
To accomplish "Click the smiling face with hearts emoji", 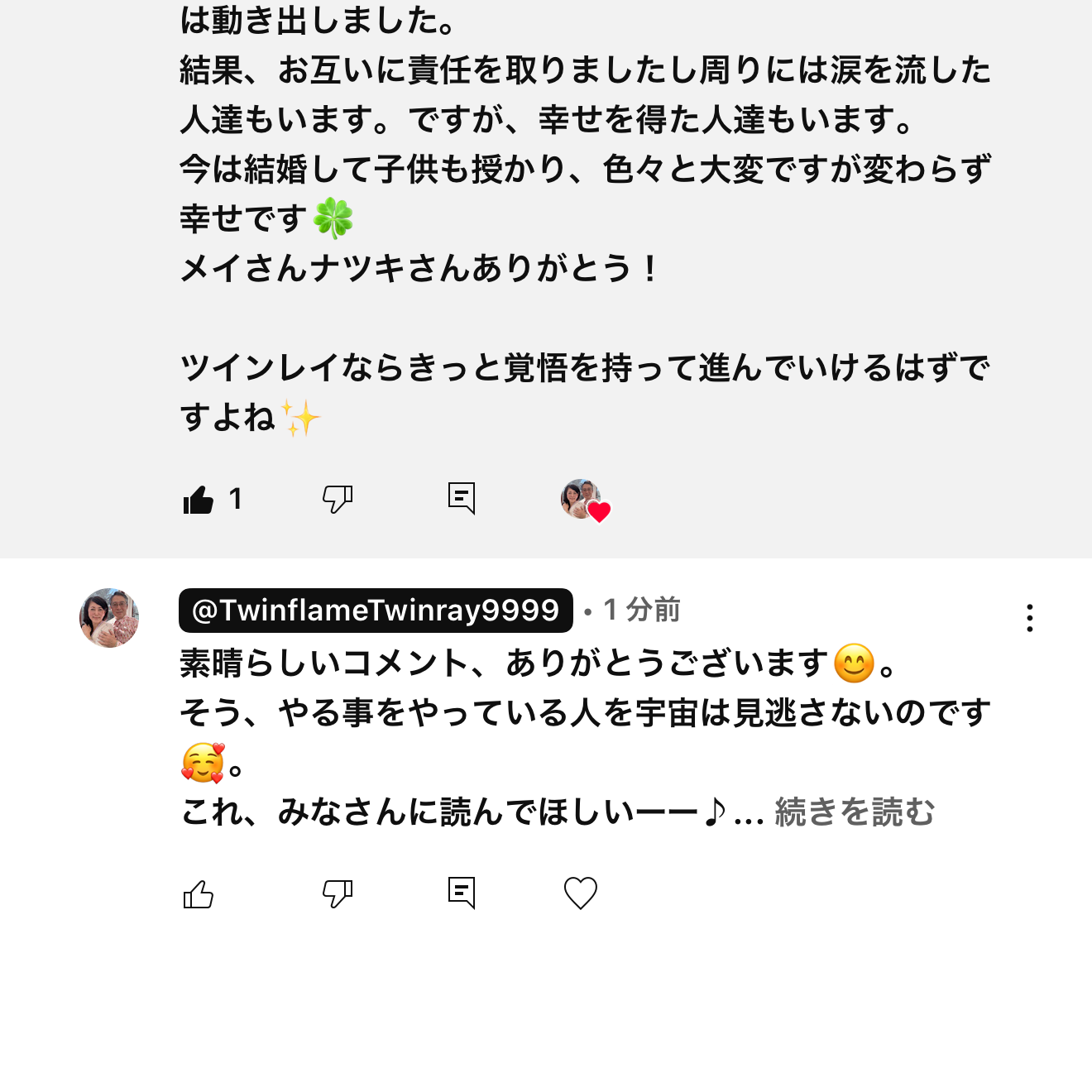I will click(x=203, y=763).
